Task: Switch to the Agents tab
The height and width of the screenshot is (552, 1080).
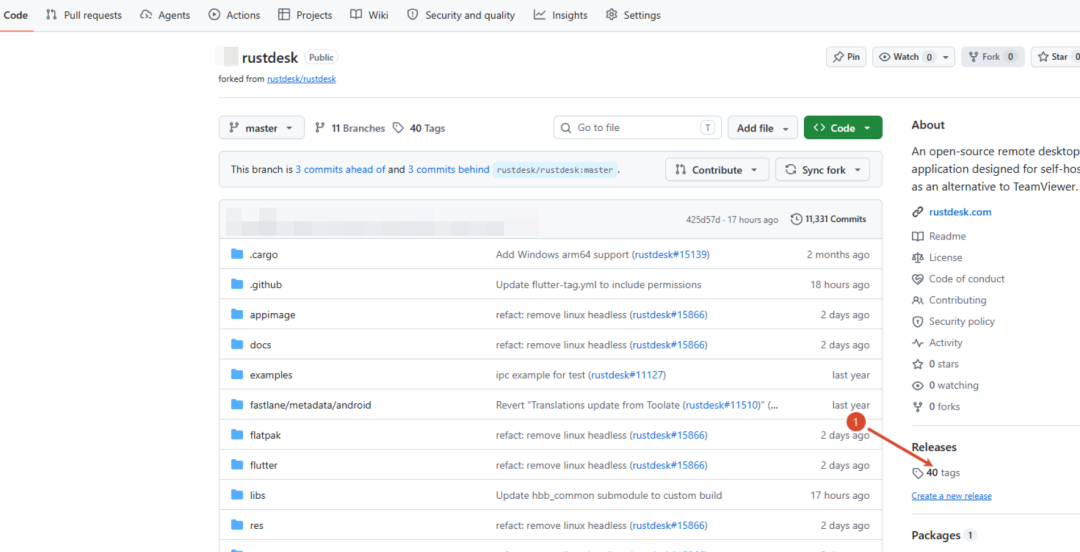Action: click(165, 15)
